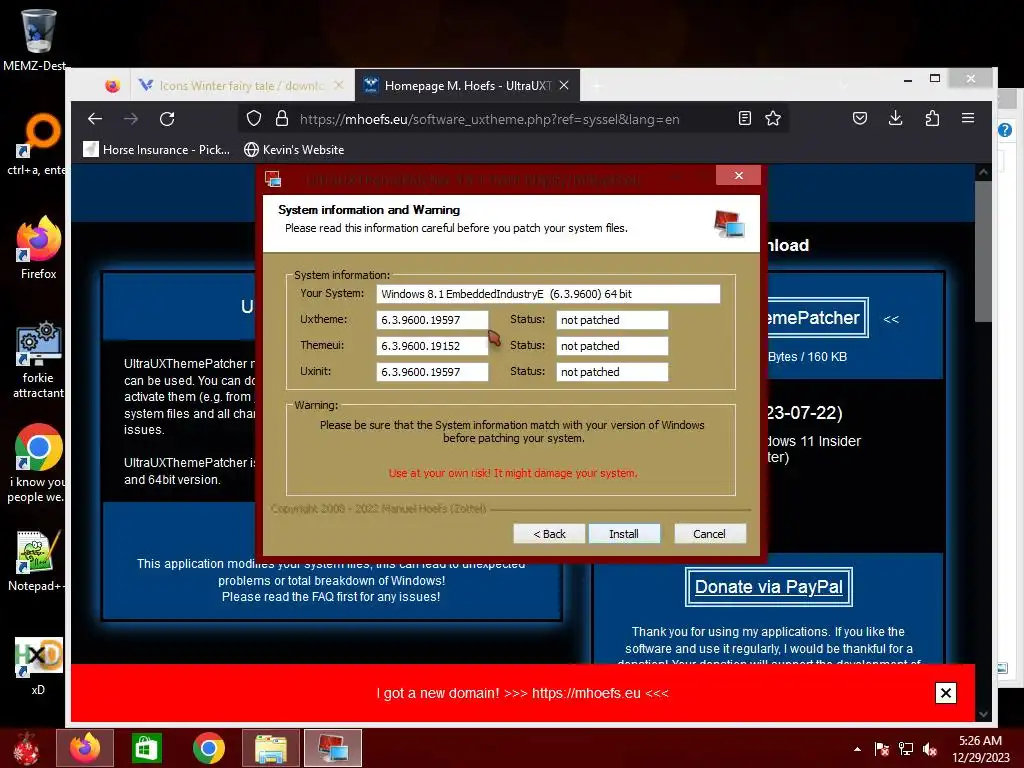The height and width of the screenshot is (768, 1024).
Task: Open the 'Horse Insurance - Pick...' bookmark
Action: [x=157, y=150]
